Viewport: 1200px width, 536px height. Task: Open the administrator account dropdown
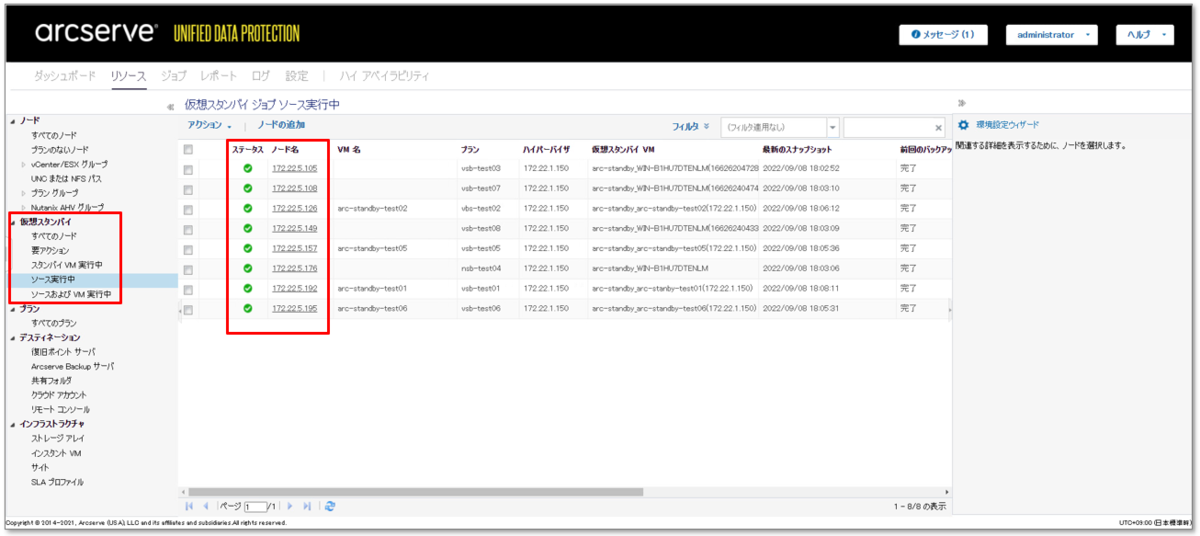[x=1052, y=35]
